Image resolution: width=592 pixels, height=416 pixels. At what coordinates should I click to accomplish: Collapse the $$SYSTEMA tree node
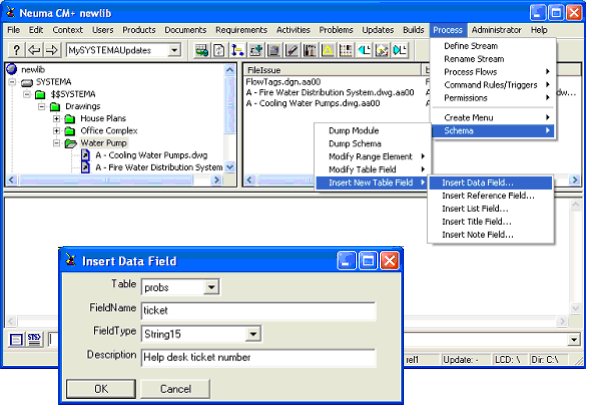click(x=27, y=94)
